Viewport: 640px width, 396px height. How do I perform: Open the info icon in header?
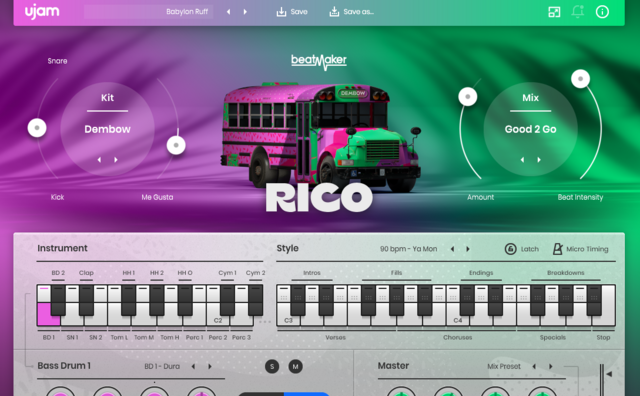coord(602,12)
